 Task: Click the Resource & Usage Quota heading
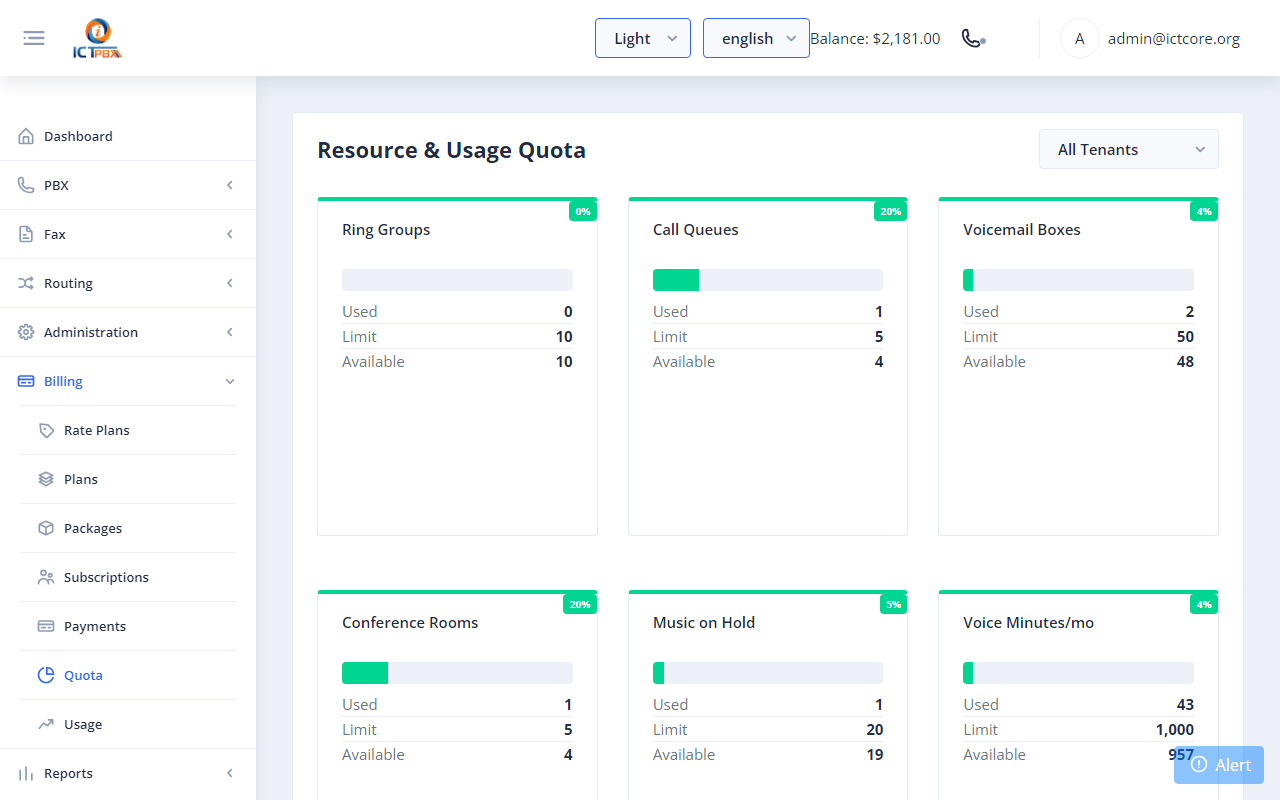[451, 150]
